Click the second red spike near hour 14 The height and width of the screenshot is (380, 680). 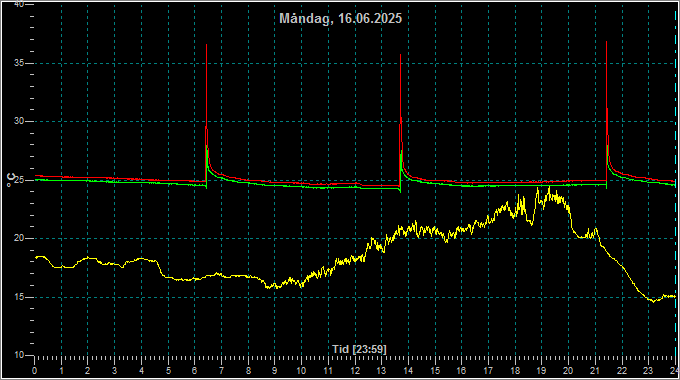pyautogui.click(x=400, y=56)
